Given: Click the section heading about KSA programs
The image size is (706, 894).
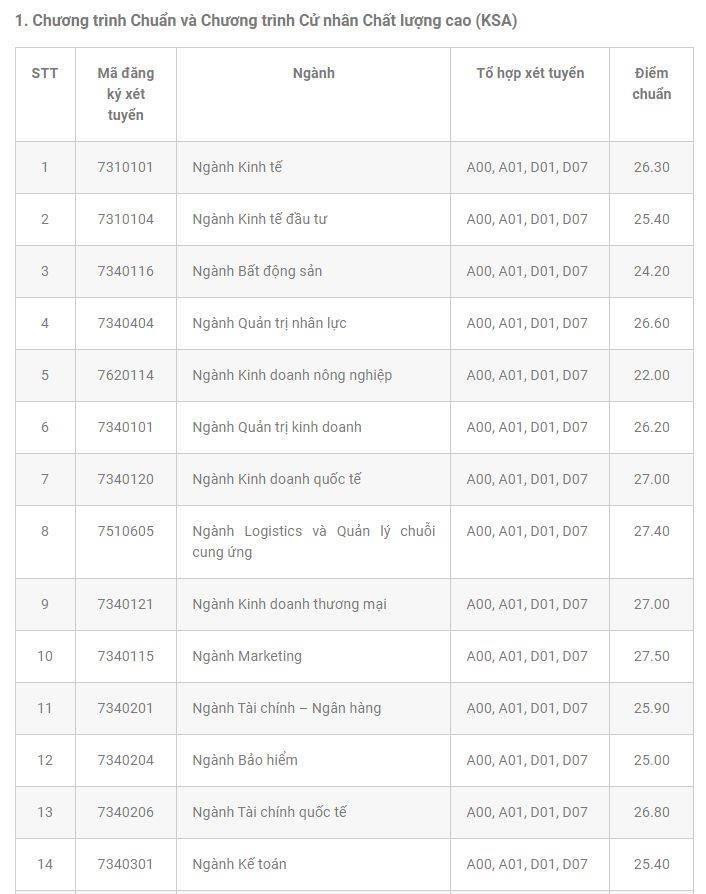Looking at the screenshot, I should [266, 21].
